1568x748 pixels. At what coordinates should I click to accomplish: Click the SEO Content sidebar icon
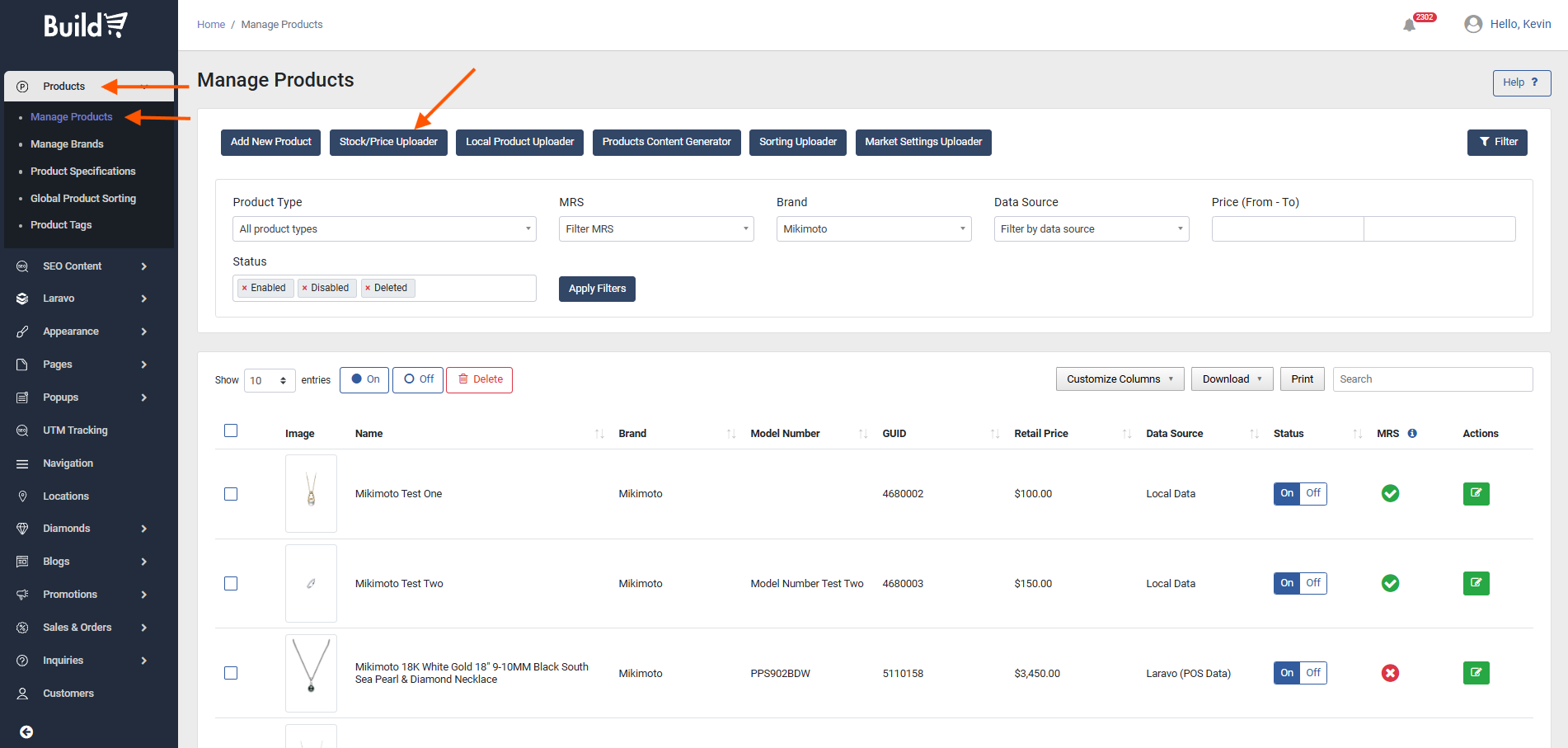tap(22, 266)
